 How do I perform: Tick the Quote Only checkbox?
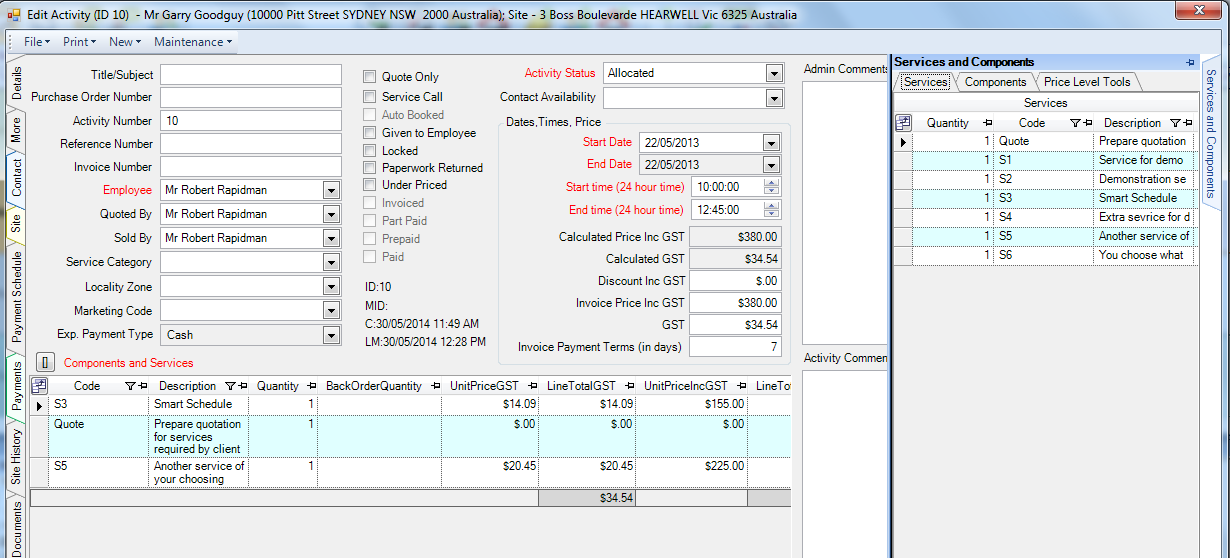tap(370, 77)
